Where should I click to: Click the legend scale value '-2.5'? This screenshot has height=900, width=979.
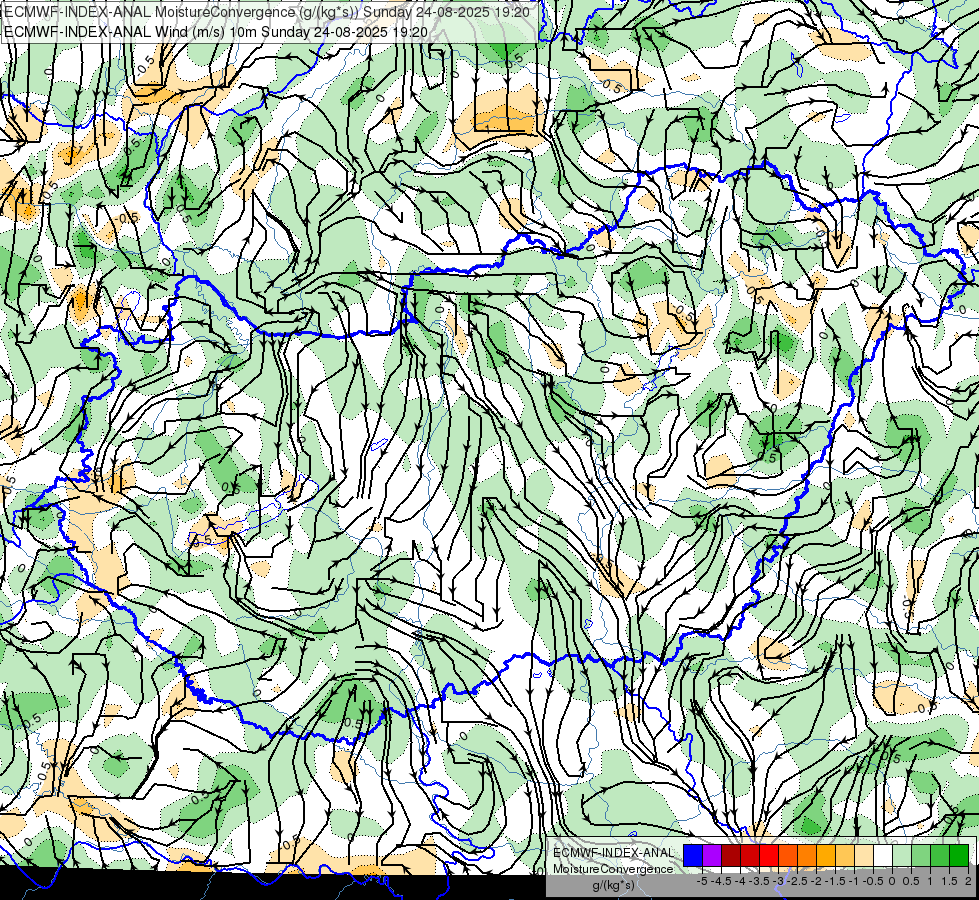pyautogui.click(x=797, y=881)
